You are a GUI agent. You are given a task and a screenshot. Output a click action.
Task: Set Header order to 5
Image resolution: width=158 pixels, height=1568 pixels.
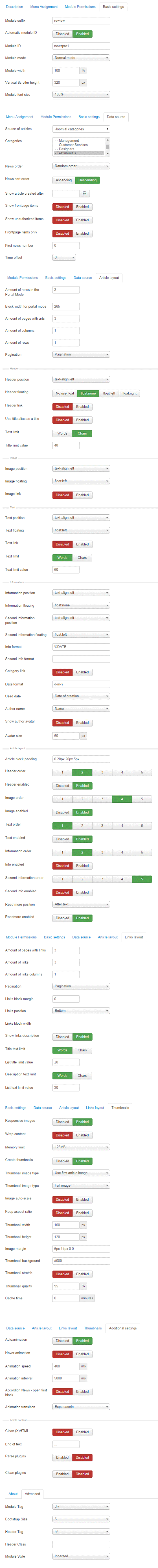(142, 772)
